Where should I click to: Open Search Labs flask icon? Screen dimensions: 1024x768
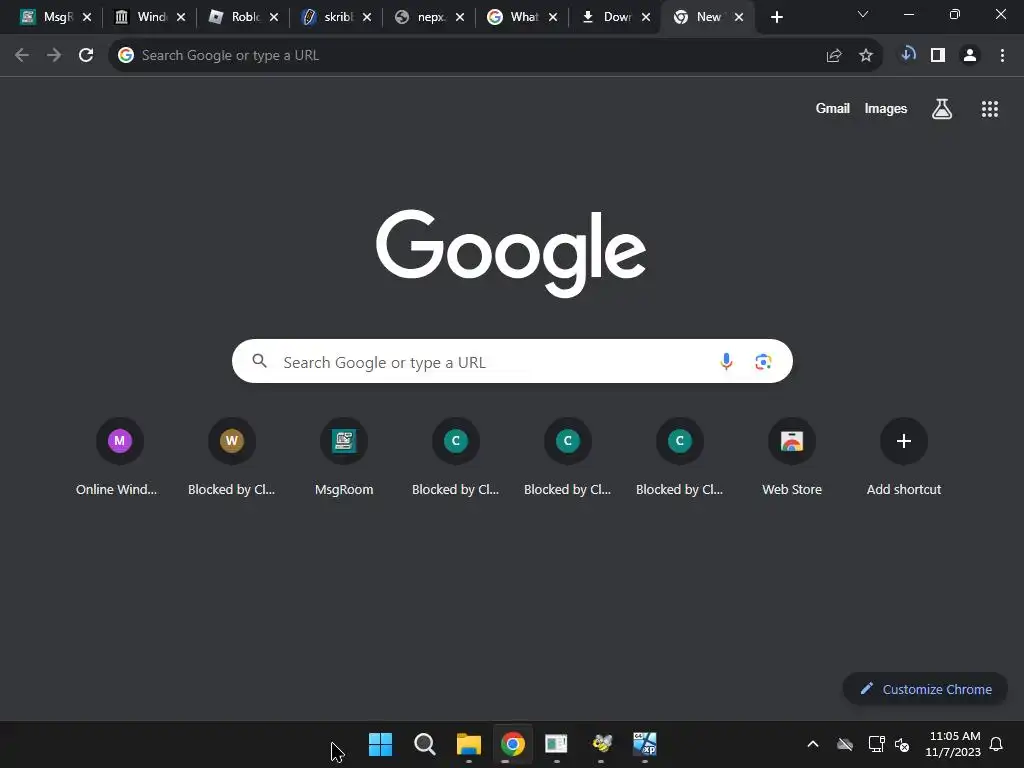[x=942, y=109]
